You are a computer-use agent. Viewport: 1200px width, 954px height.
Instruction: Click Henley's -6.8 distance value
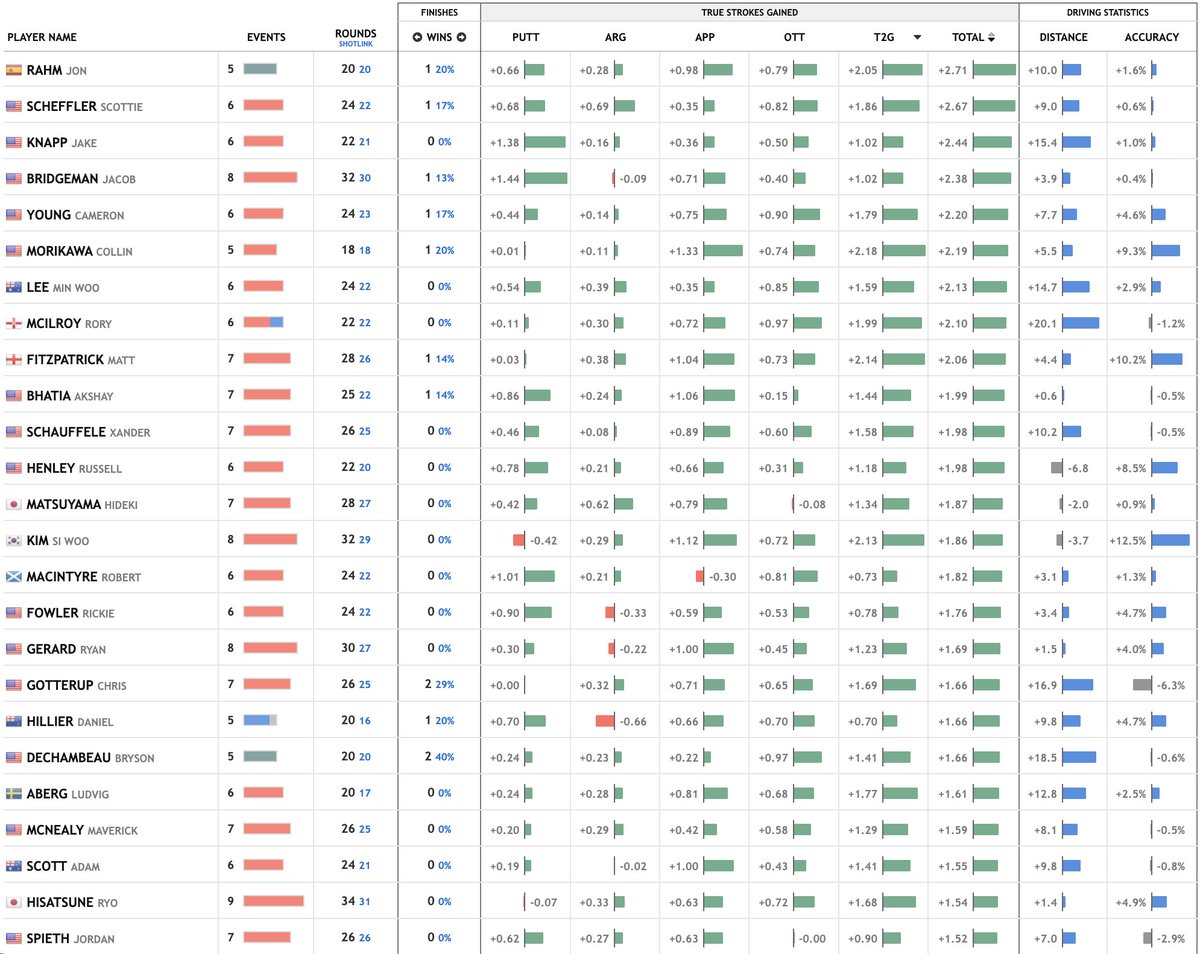pyautogui.click(x=1077, y=468)
